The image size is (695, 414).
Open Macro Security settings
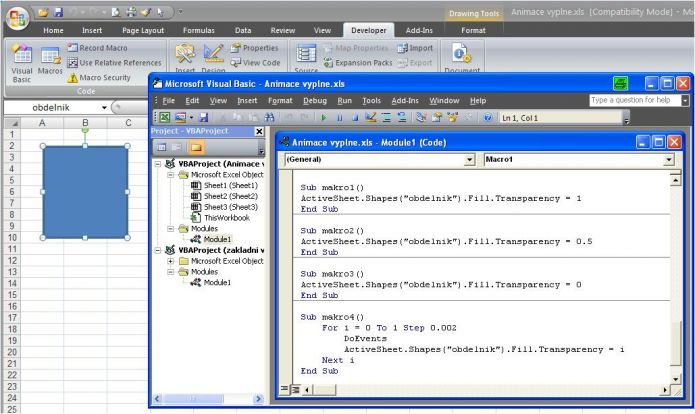(x=99, y=78)
